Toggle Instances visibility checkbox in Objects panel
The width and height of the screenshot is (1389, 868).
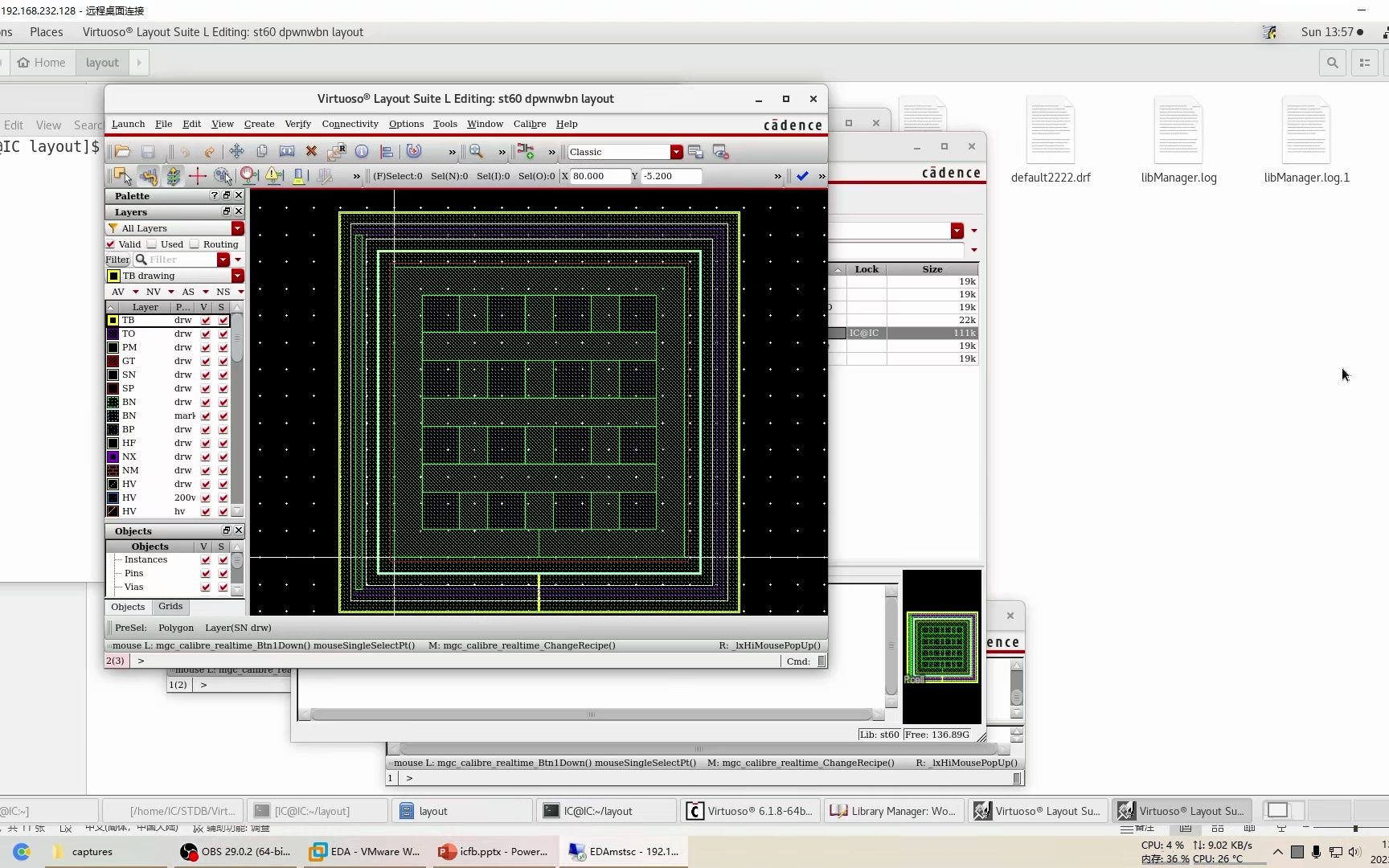[206, 560]
